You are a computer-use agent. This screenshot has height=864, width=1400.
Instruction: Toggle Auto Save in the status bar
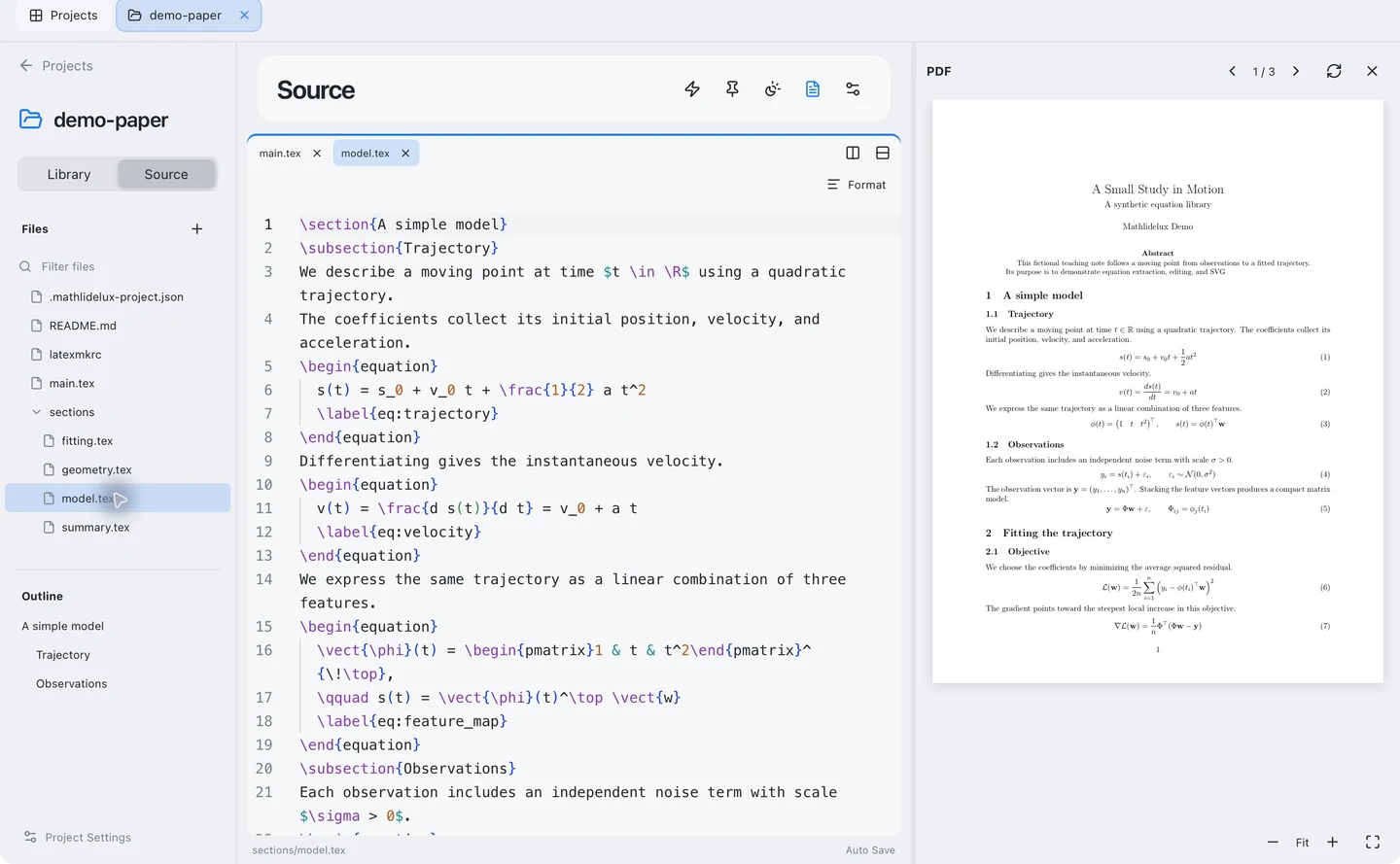pos(870,850)
